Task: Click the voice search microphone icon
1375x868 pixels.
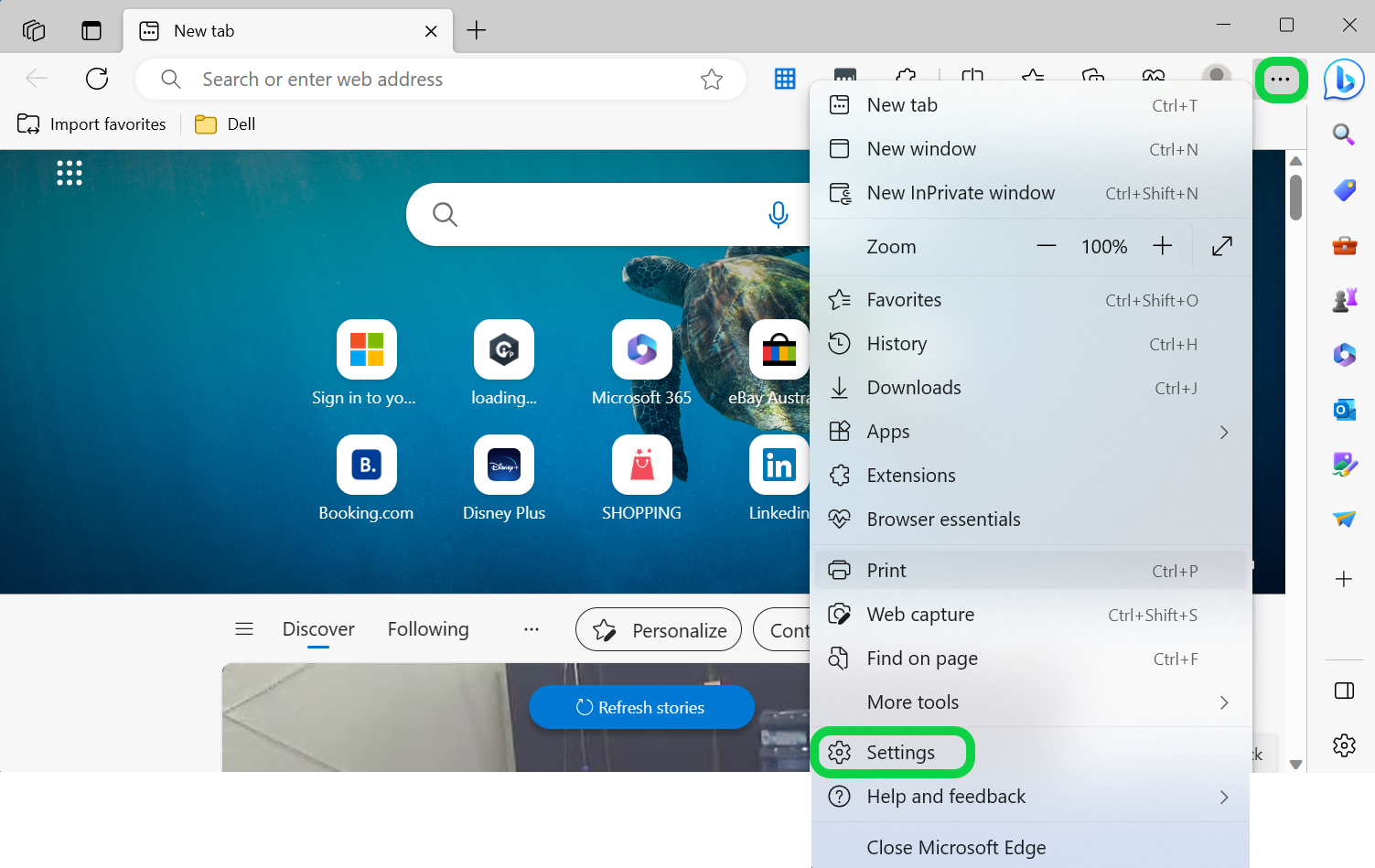Action: pos(779,214)
